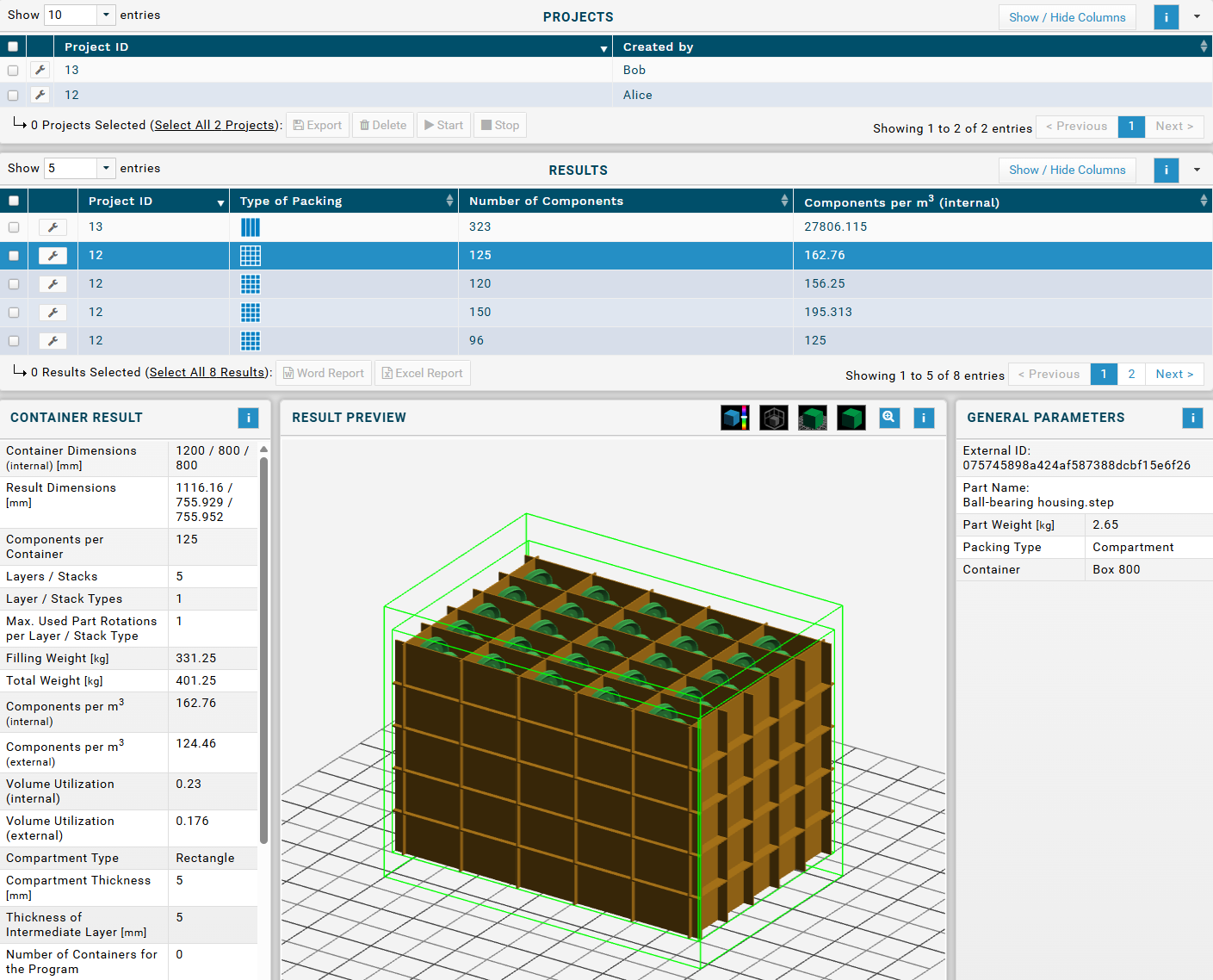This screenshot has width=1213, height=980.
Task: Open the Results table info button
Action: pos(1167,170)
